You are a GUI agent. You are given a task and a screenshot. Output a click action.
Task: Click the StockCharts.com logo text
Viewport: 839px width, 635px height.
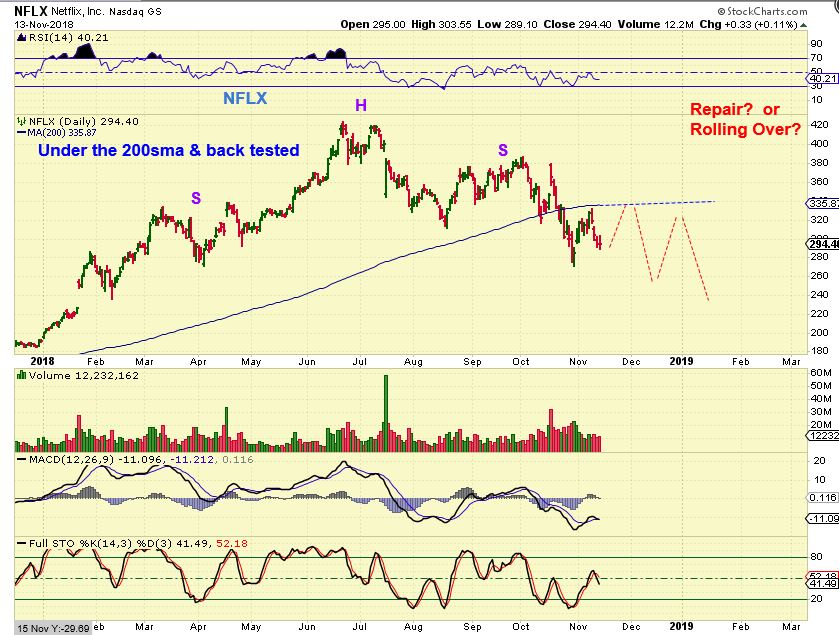click(x=762, y=11)
